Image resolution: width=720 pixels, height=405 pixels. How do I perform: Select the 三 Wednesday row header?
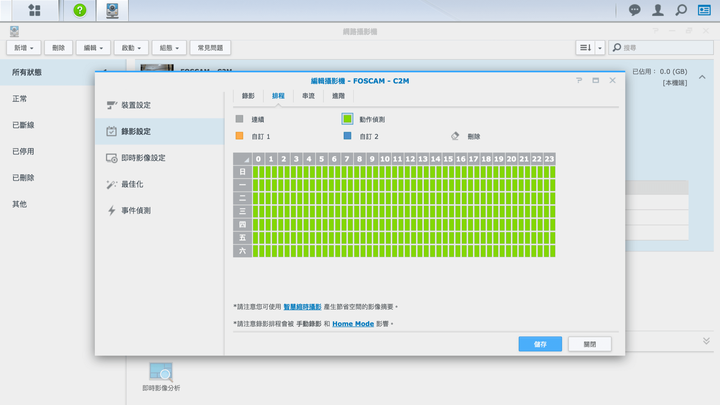pyautogui.click(x=242, y=211)
